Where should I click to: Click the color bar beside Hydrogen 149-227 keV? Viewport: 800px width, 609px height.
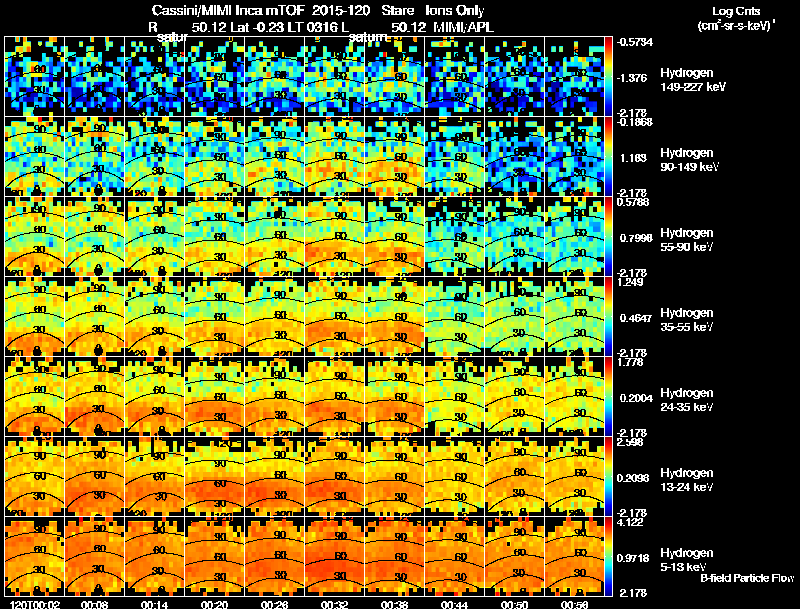click(x=608, y=77)
